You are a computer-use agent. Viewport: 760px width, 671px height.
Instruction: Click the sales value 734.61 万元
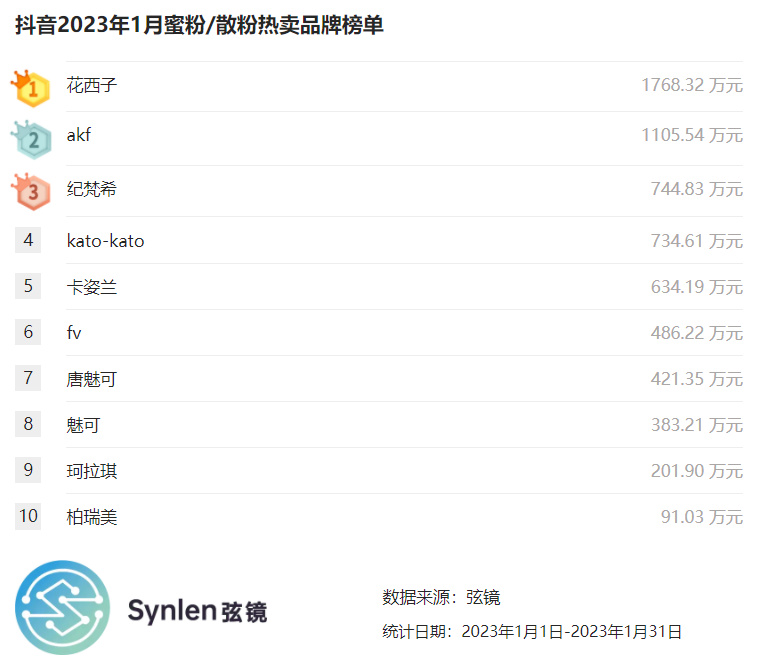(697, 241)
